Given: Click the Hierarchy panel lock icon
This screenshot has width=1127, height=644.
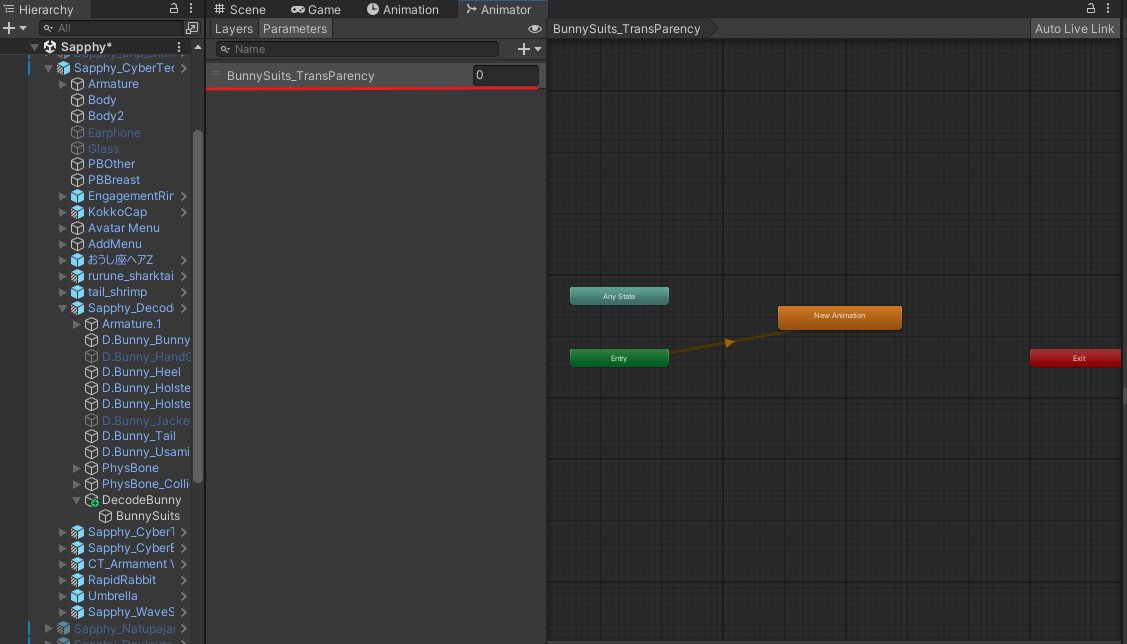Looking at the screenshot, I should [173, 9].
